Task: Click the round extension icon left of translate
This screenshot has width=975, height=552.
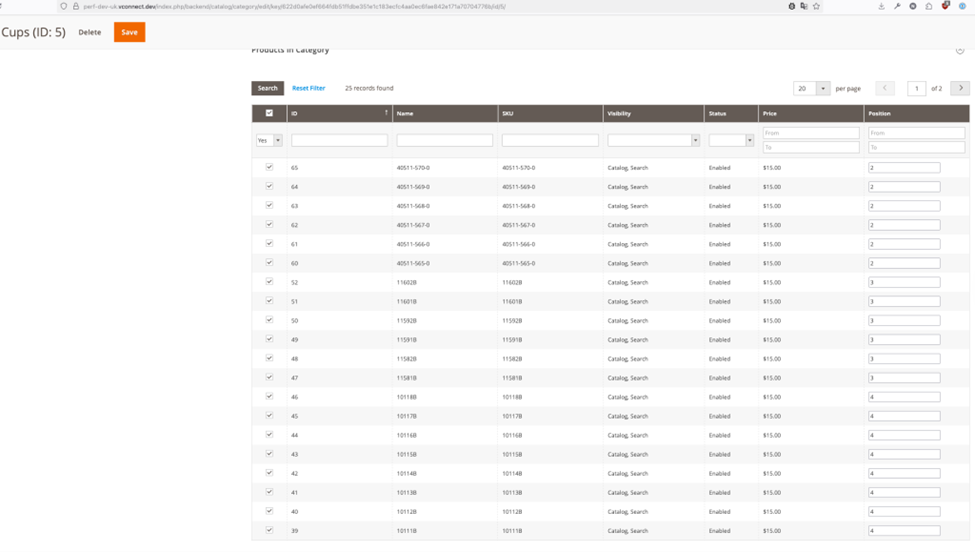Action: click(x=792, y=6)
